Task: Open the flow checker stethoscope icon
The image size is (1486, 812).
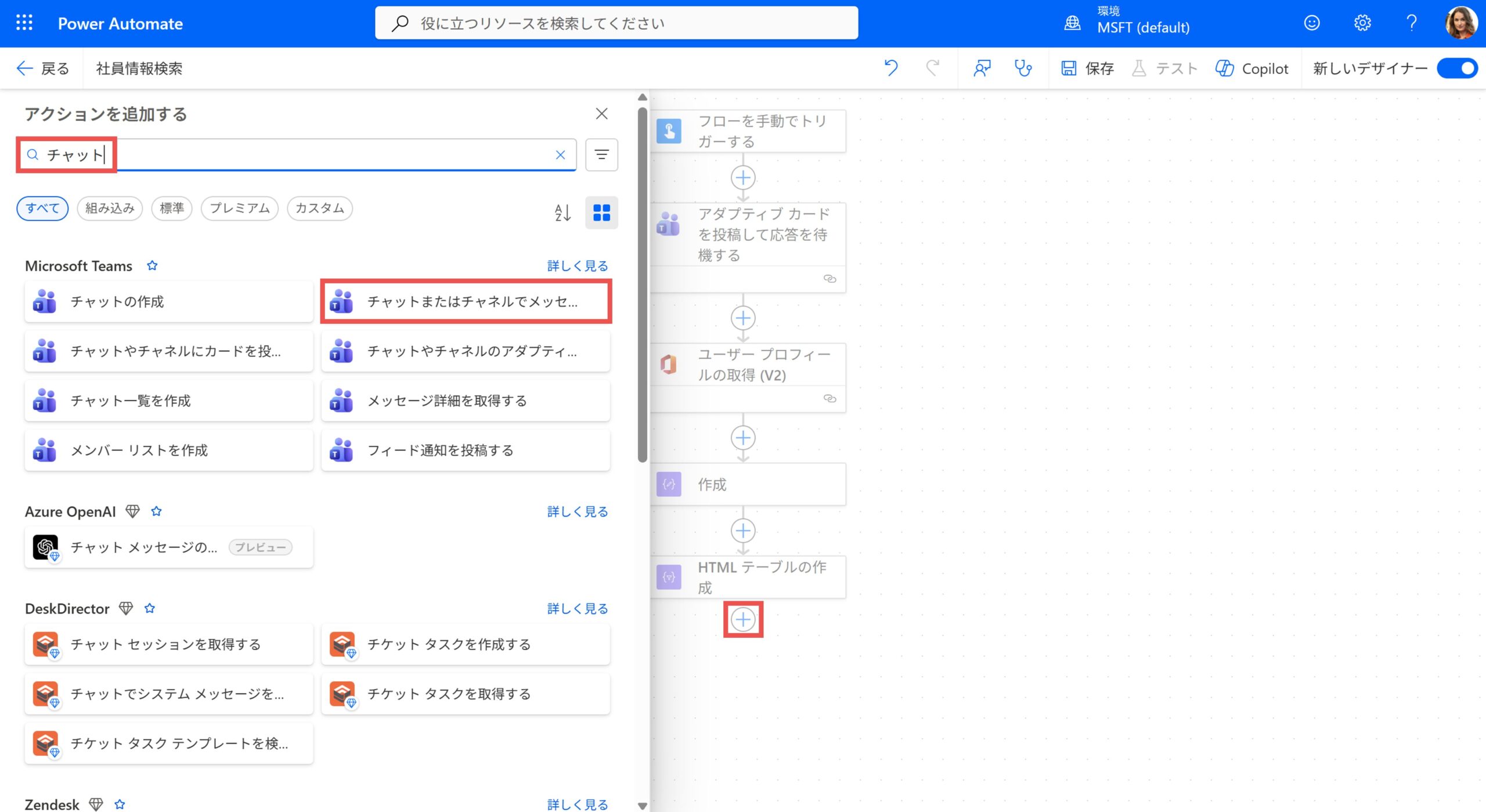Action: 1023,68
